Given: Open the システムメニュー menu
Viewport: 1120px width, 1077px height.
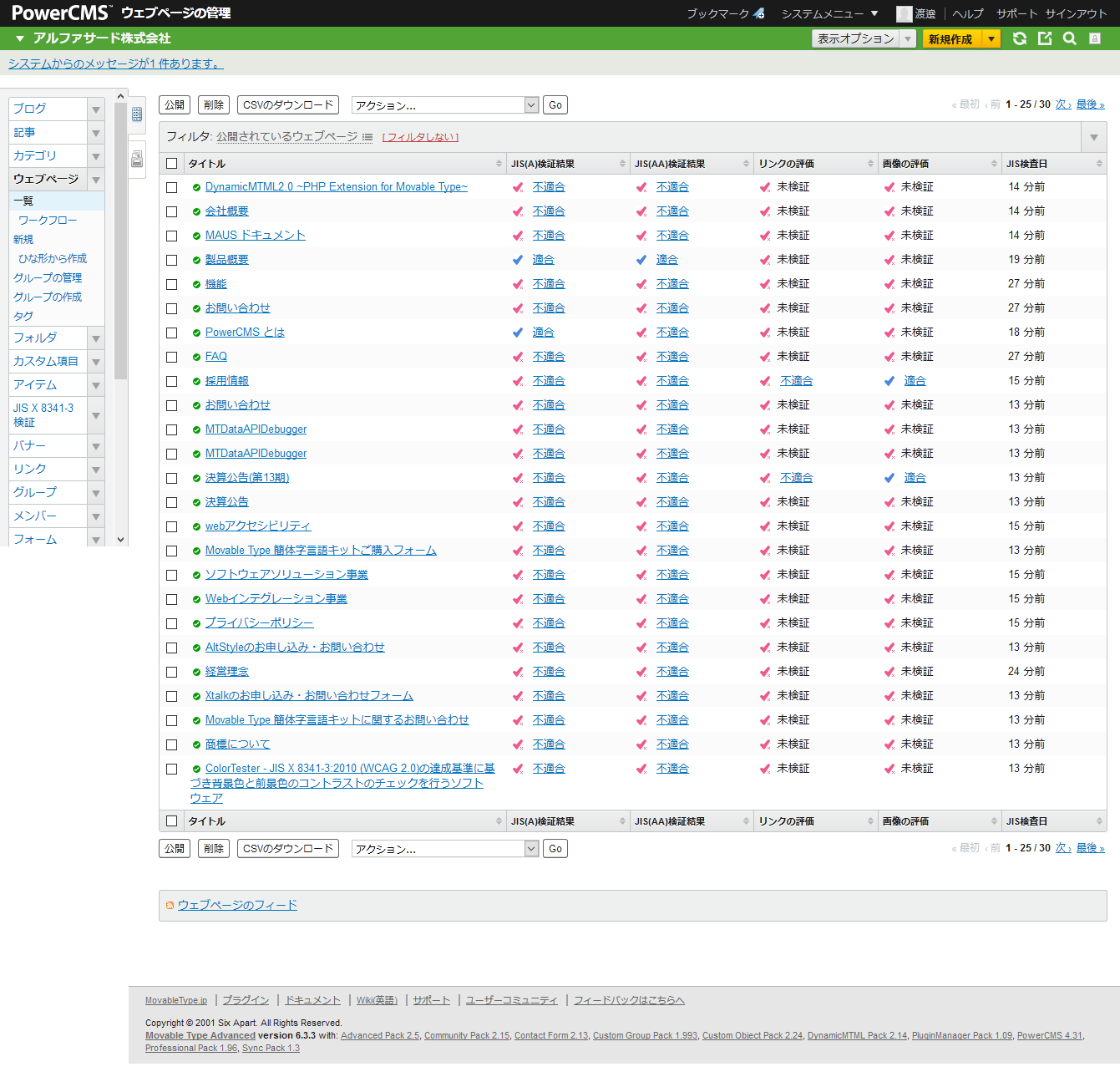Looking at the screenshot, I should 829,13.
